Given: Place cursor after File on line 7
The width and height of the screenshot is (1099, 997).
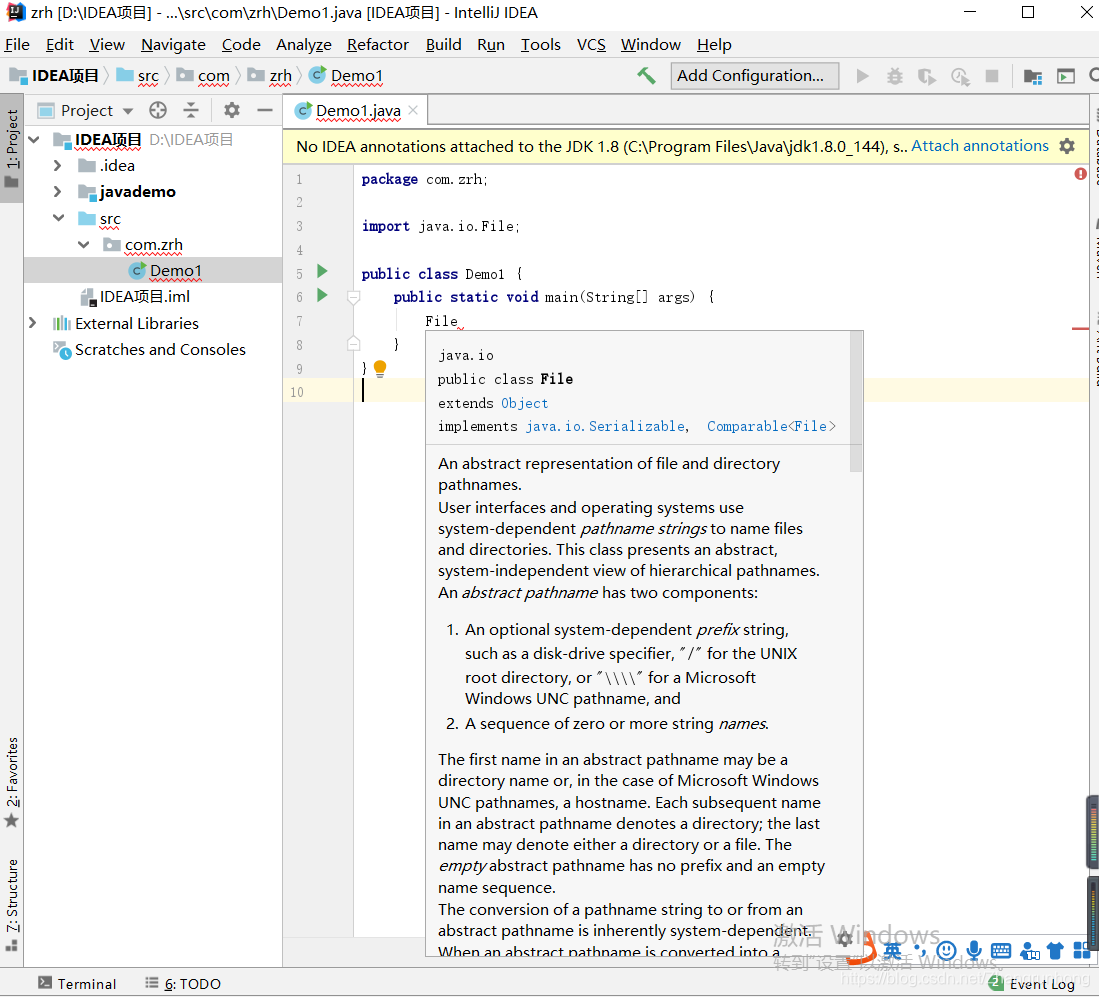Looking at the screenshot, I should 458,321.
